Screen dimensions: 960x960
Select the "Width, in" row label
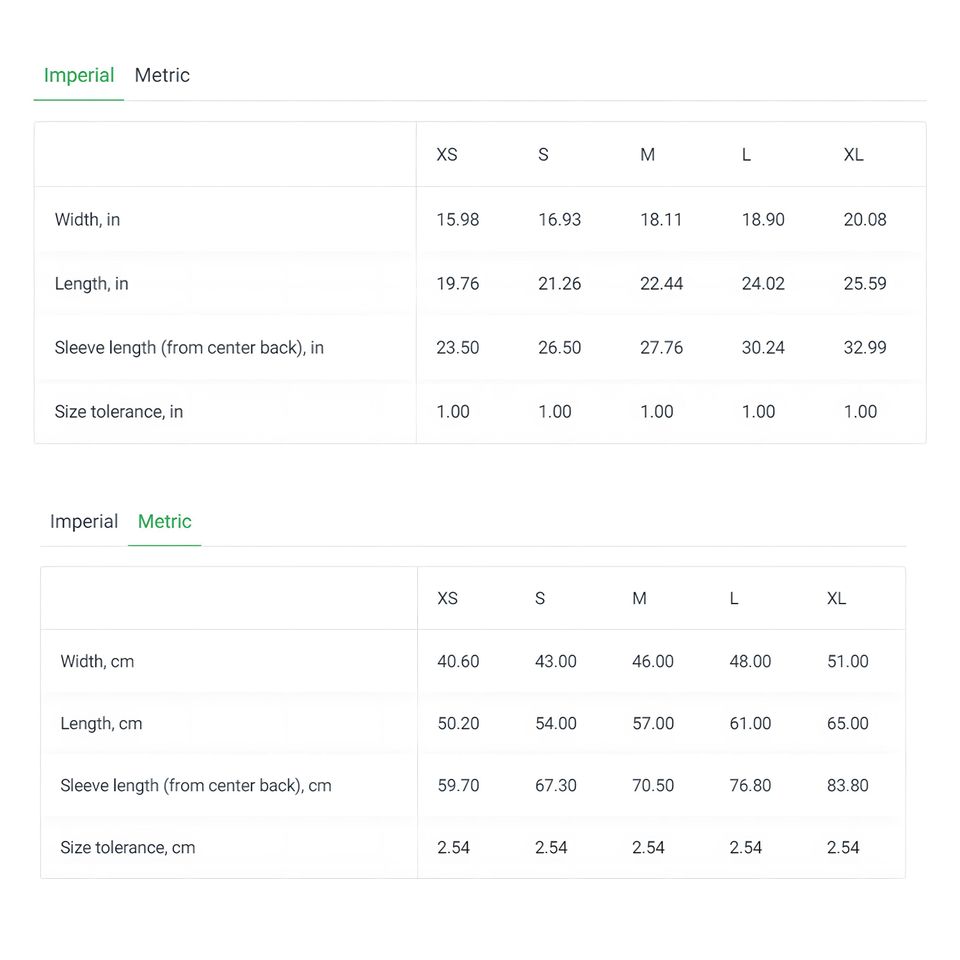tap(87, 220)
